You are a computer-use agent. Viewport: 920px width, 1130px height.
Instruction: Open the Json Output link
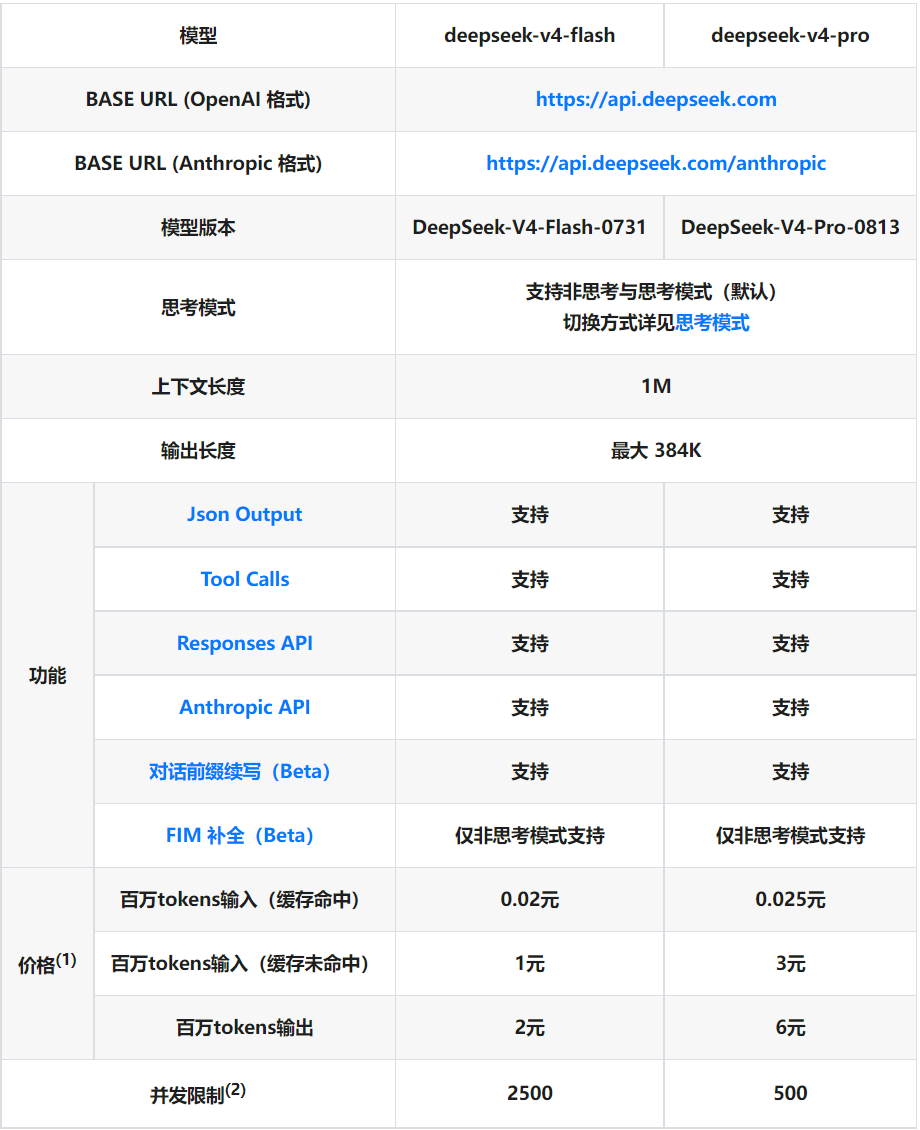point(244,515)
